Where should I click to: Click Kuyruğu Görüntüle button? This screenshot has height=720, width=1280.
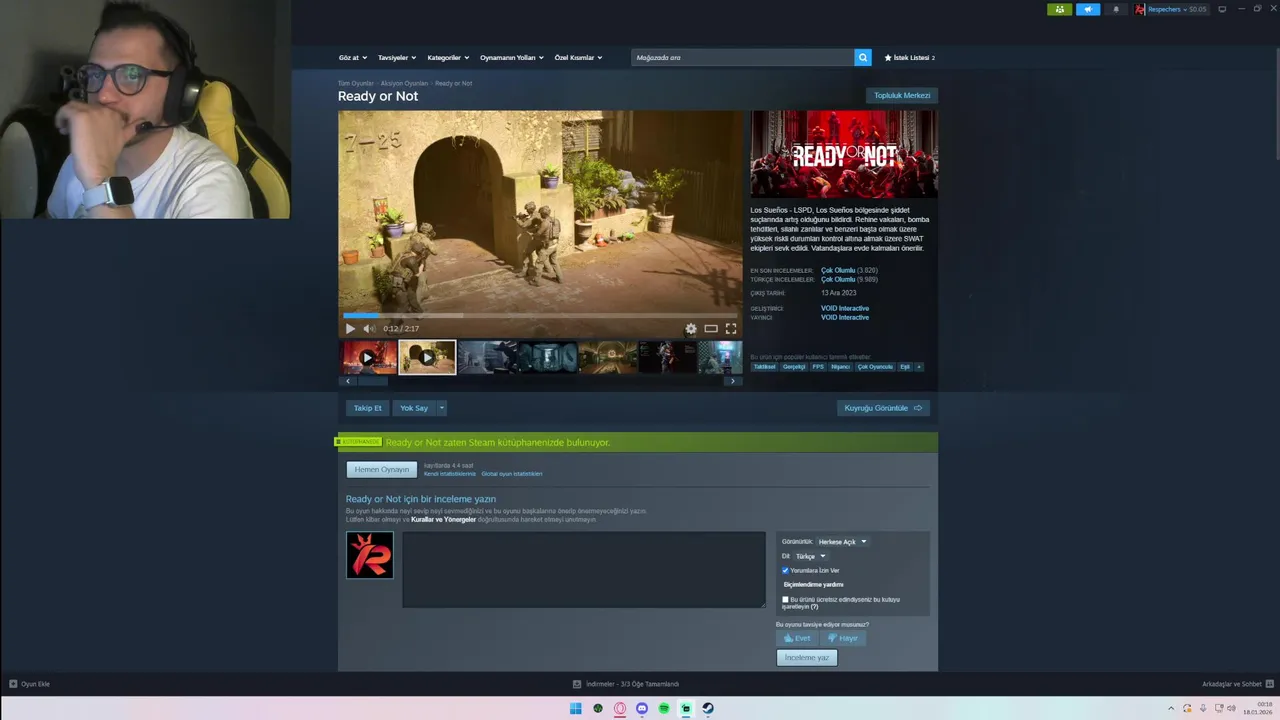pos(883,408)
